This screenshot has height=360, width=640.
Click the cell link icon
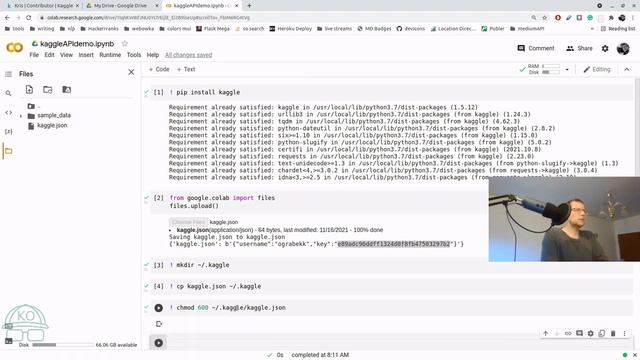568,333
